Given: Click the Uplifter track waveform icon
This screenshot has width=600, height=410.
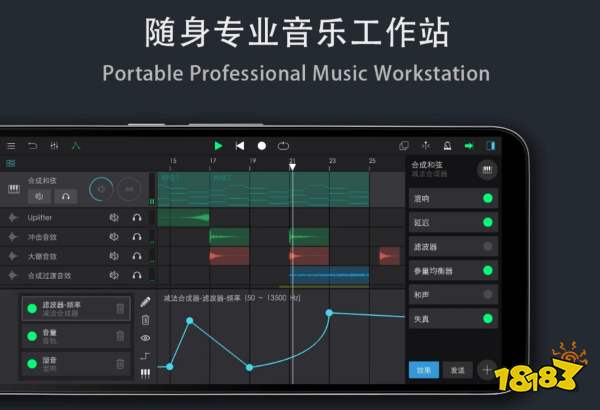Looking at the screenshot, I should 13,217.
